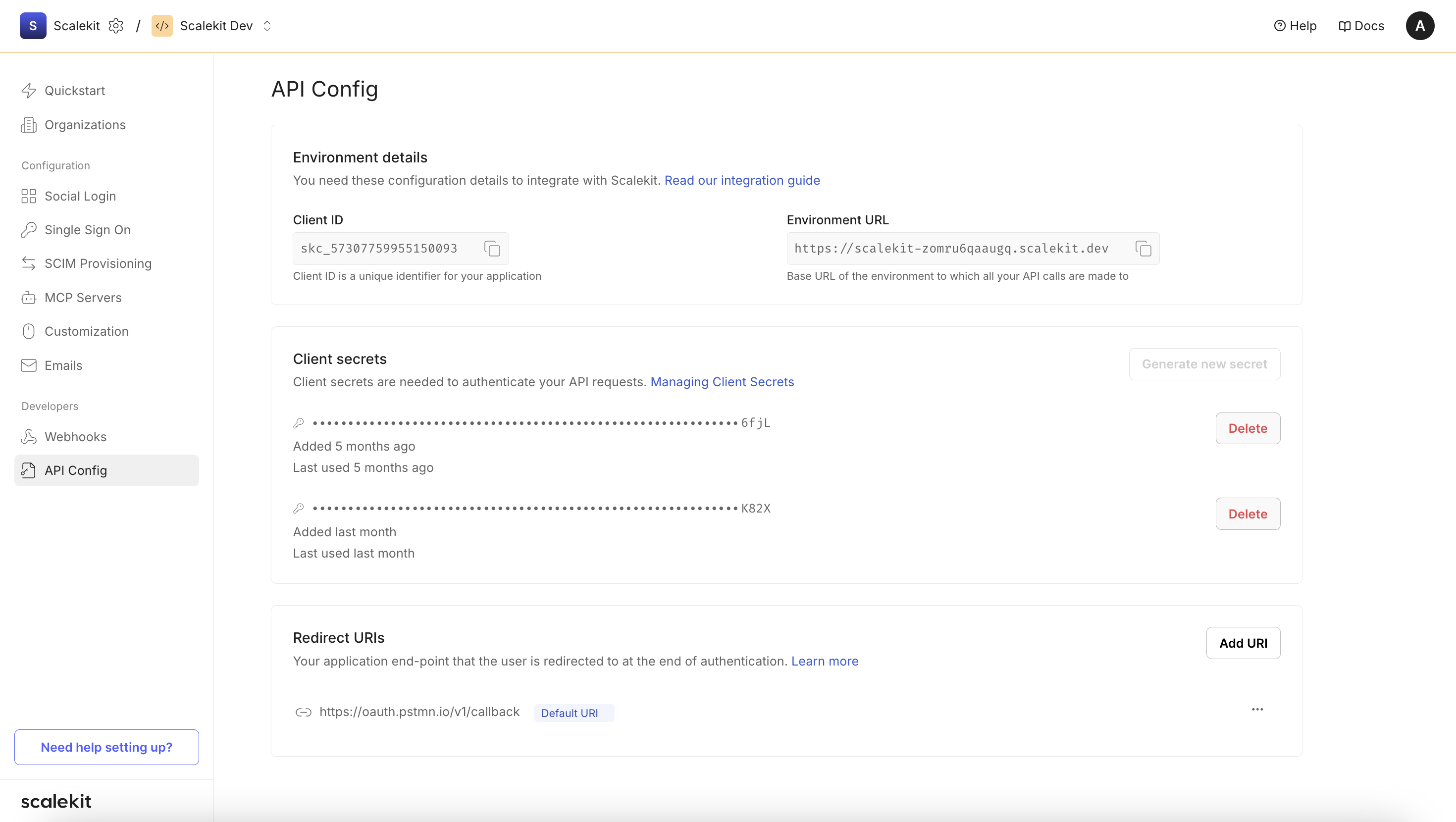1456x822 pixels.
Task: Click Add URI button
Action: 1243,643
